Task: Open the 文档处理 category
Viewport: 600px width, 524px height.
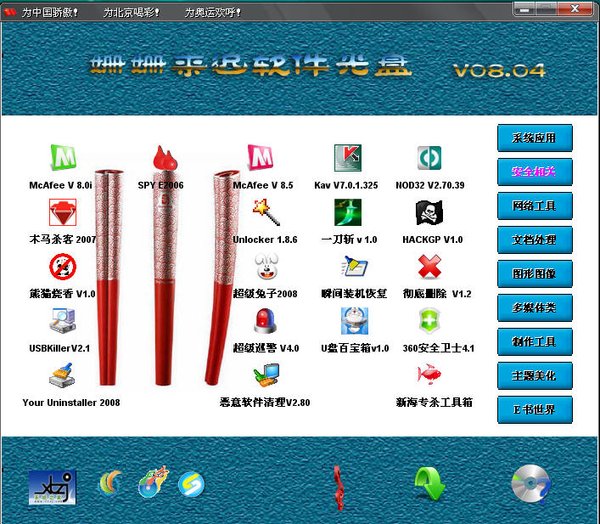Action: pyautogui.click(x=535, y=240)
